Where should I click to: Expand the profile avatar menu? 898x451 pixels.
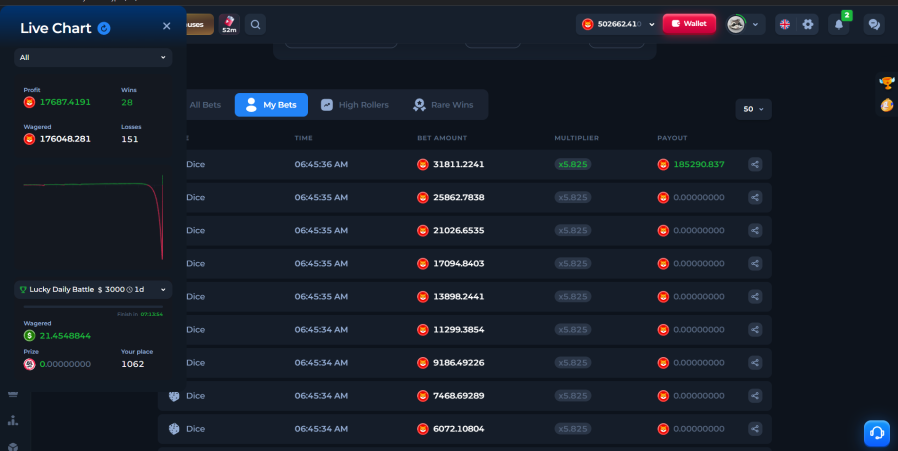pyautogui.click(x=743, y=24)
